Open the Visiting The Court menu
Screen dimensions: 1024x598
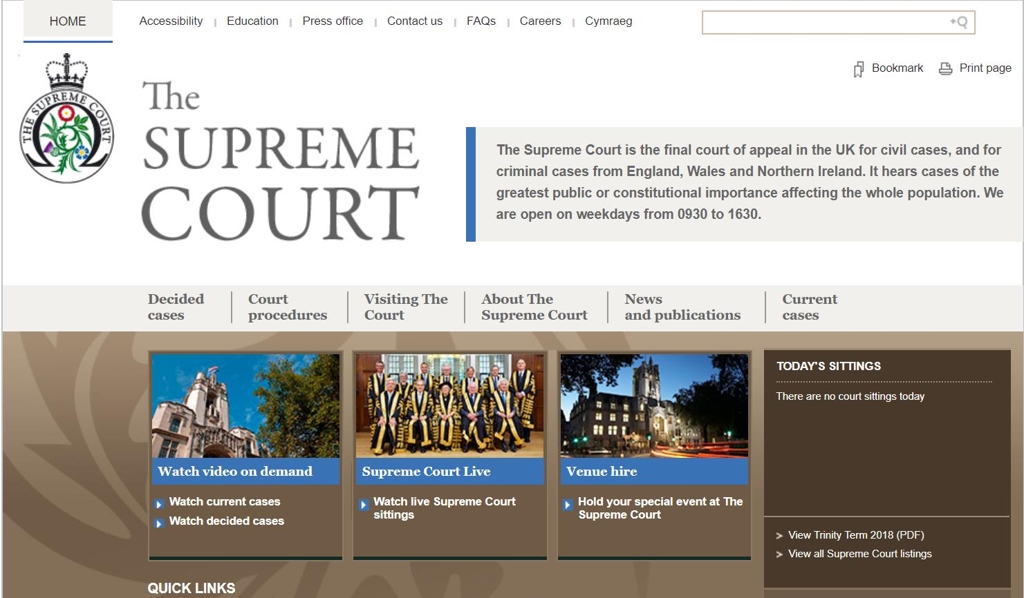coord(406,307)
